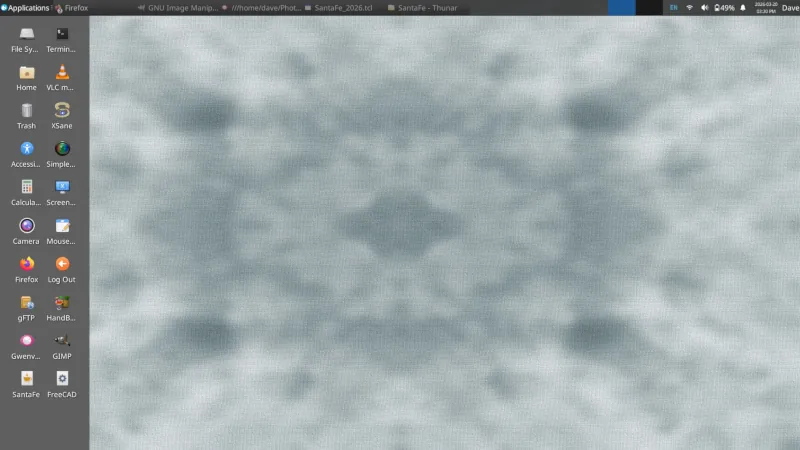The height and width of the screenshot is (450, 800).
Task: Select the Camera desktop icon
Action: pyautogui.click(x=27, y=226)
